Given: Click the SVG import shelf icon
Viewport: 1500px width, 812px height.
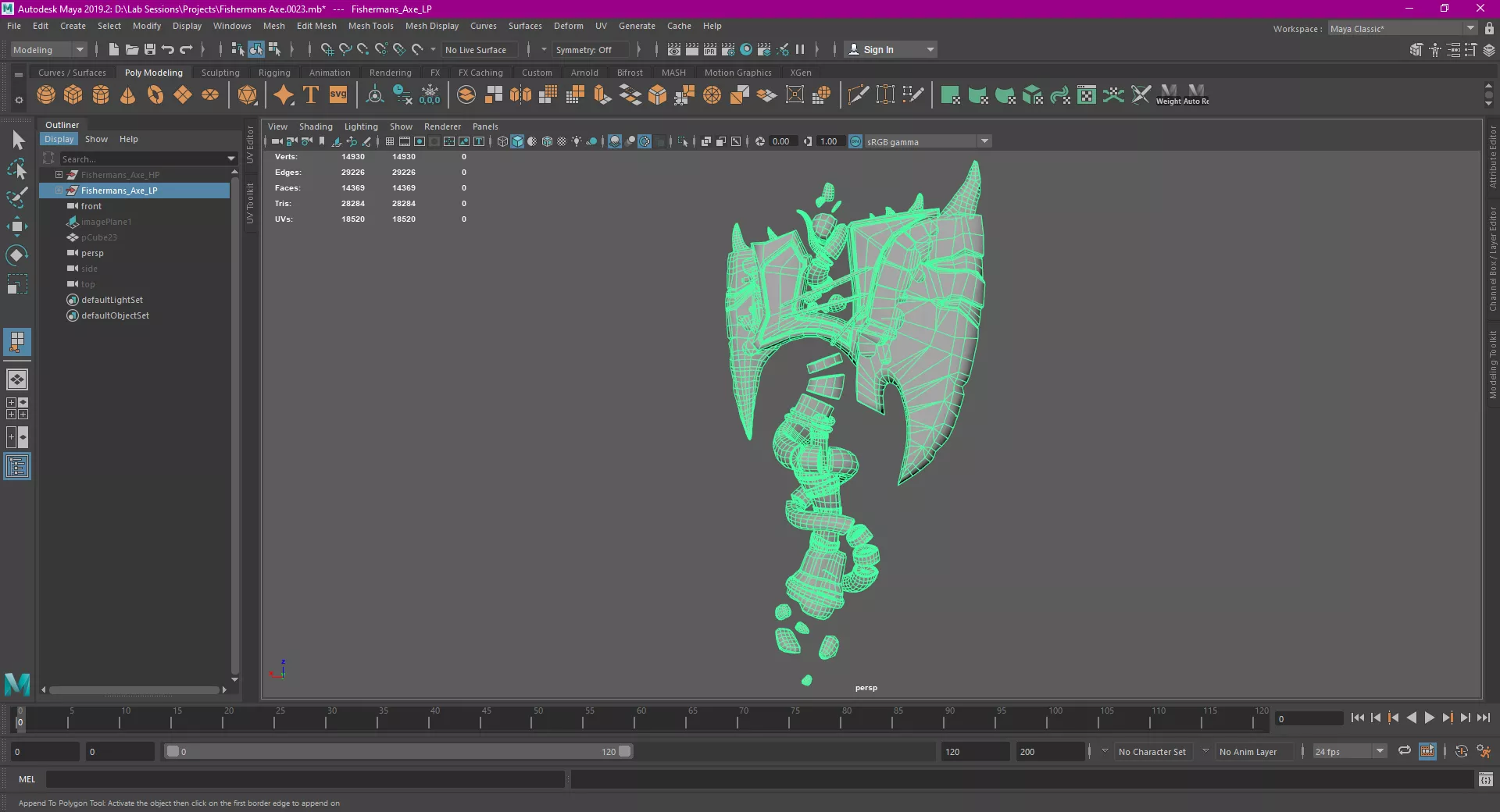Looking at the screenshot, I should [338, 95].
